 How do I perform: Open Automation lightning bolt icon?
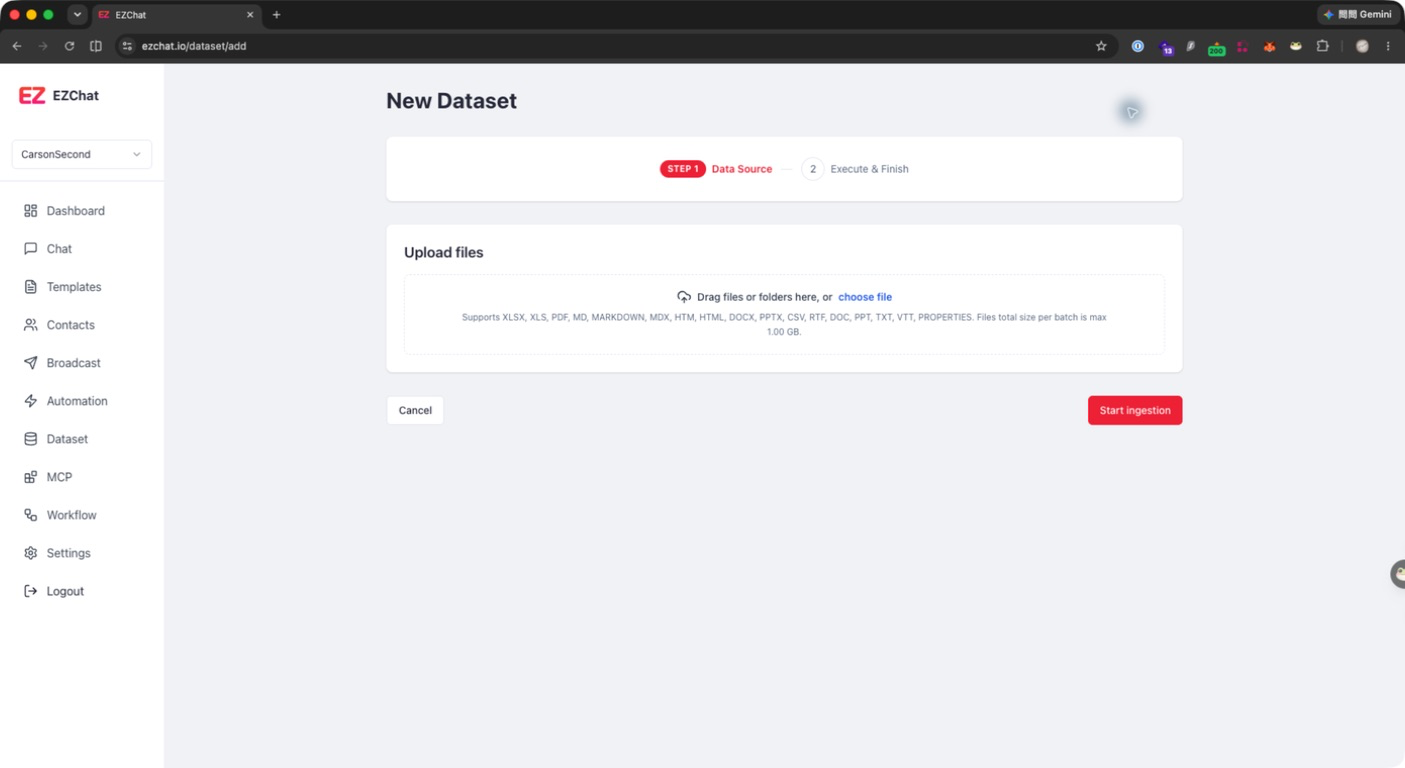pos(30,401)
